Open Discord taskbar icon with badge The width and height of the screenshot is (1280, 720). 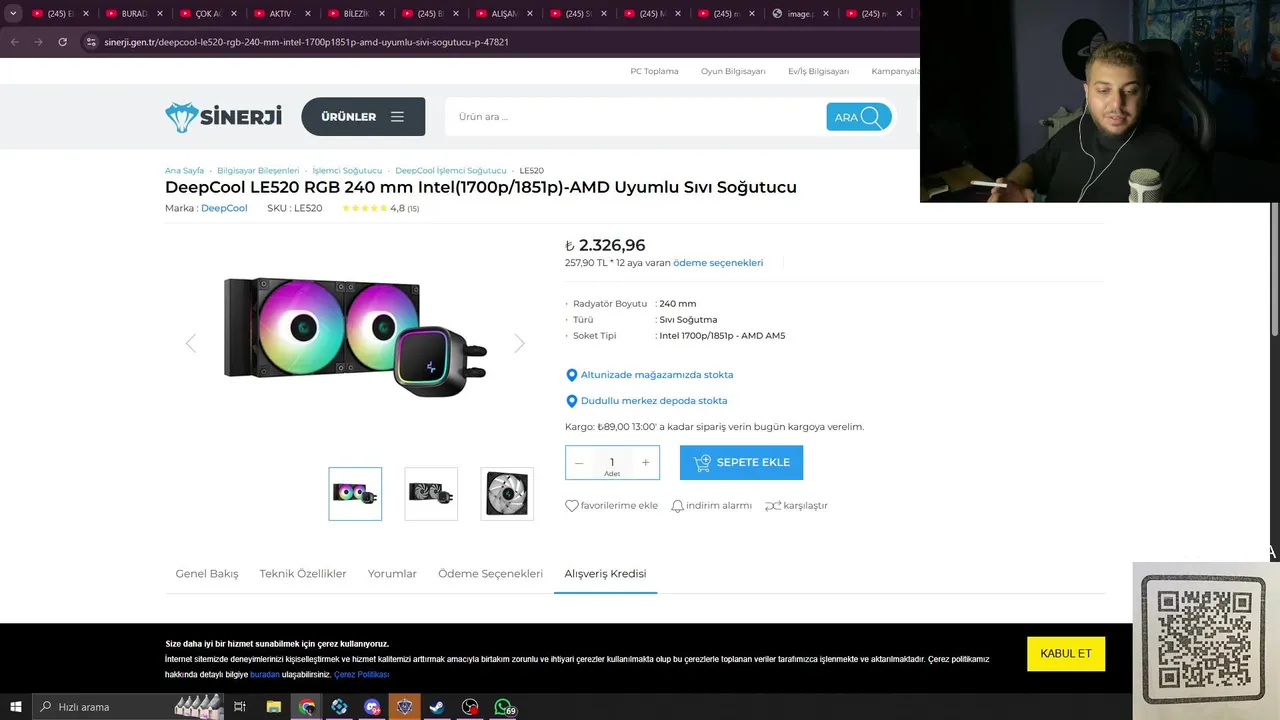point(372,707)
